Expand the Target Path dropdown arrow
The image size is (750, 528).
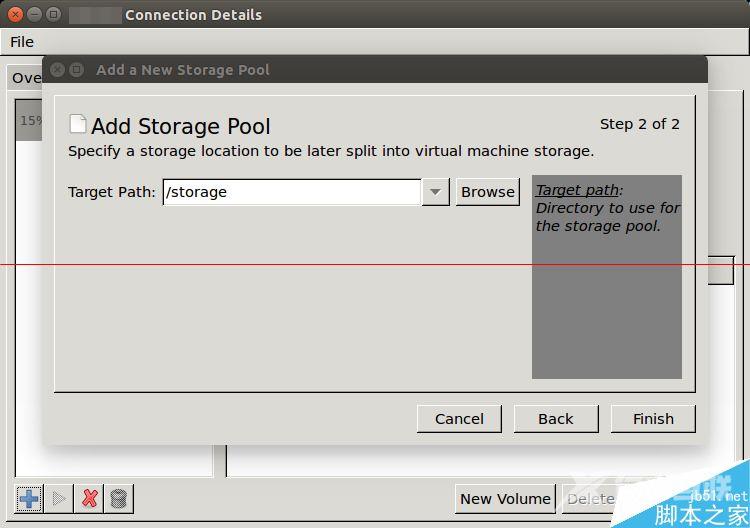pos(435,192)
